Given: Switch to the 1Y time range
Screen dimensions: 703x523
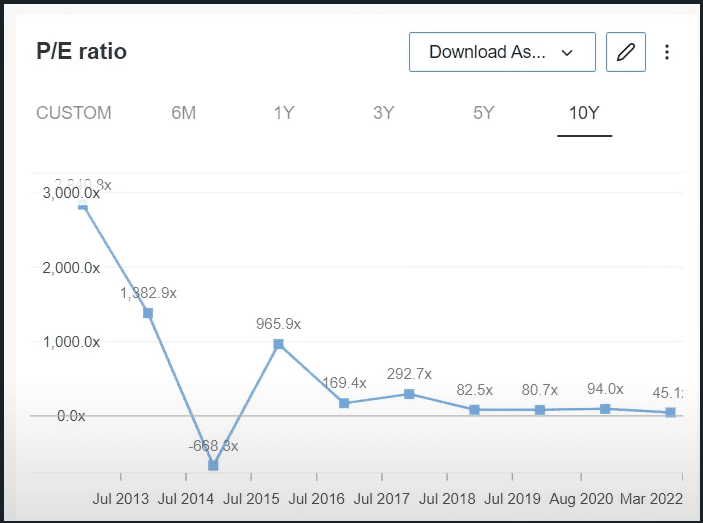Looking at the screenshot, I should [284, 113].
